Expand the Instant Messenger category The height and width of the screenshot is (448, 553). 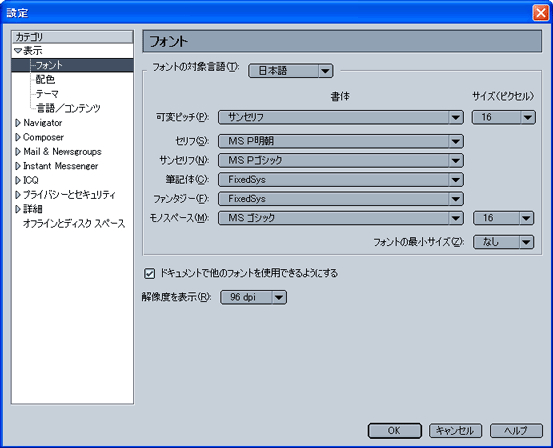tap(18, 166)
